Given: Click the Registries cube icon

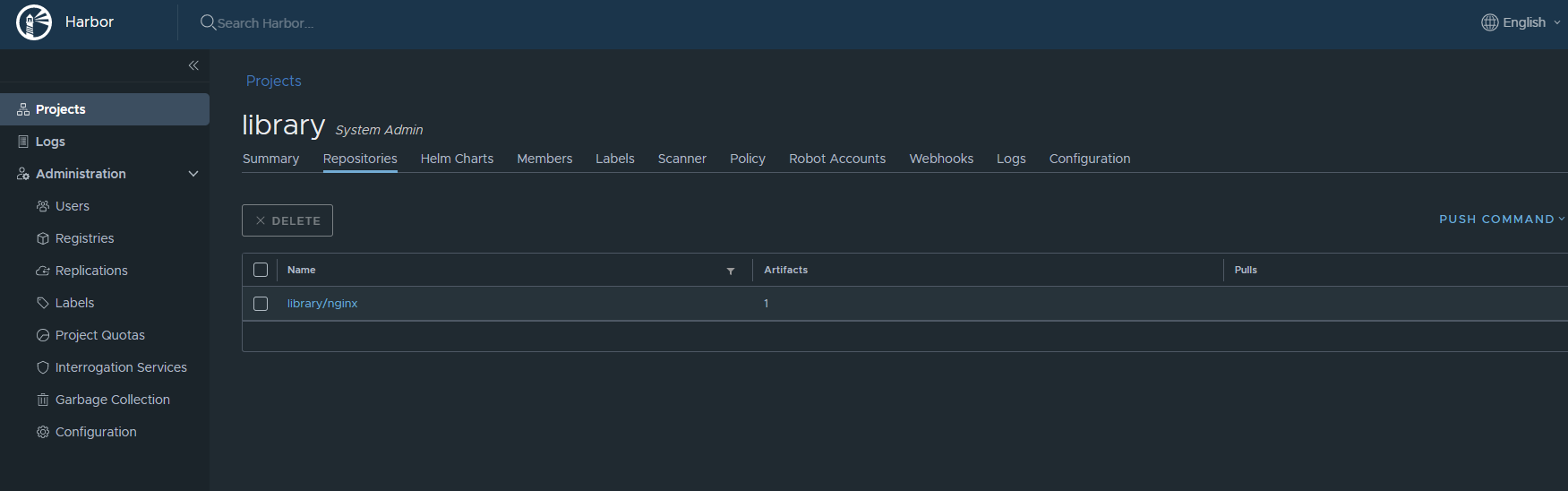Looking at the screenshot, I should pyautogui.click(x=42, y=238).
